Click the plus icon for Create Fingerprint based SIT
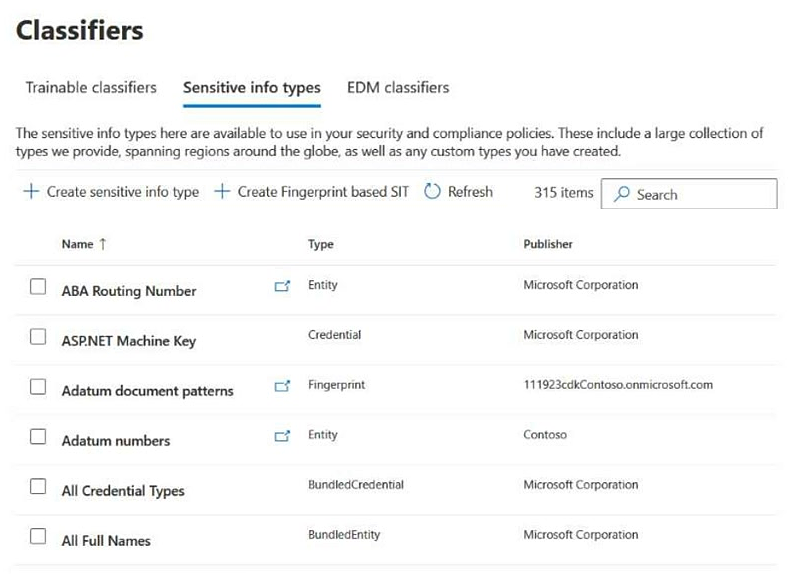The height and width of the screenshot is (579, 795). (222, 192)
